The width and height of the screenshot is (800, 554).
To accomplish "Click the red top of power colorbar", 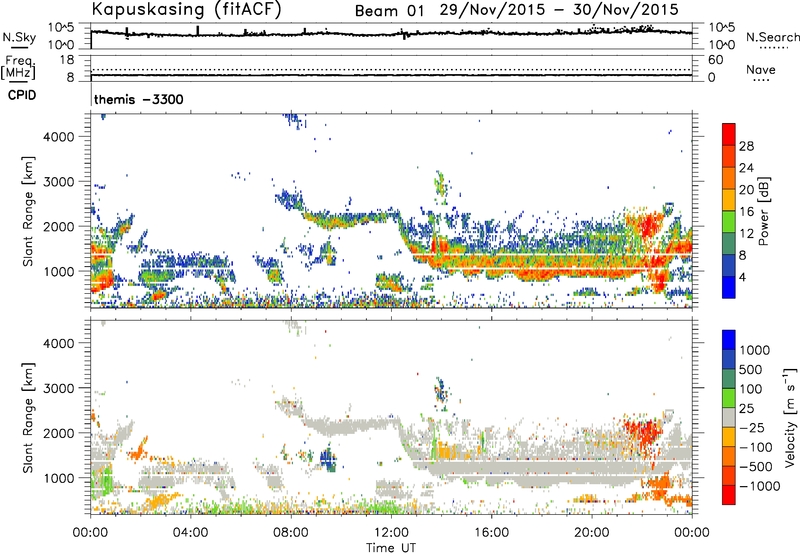I will pyautogui.click(x=729, y=134).
